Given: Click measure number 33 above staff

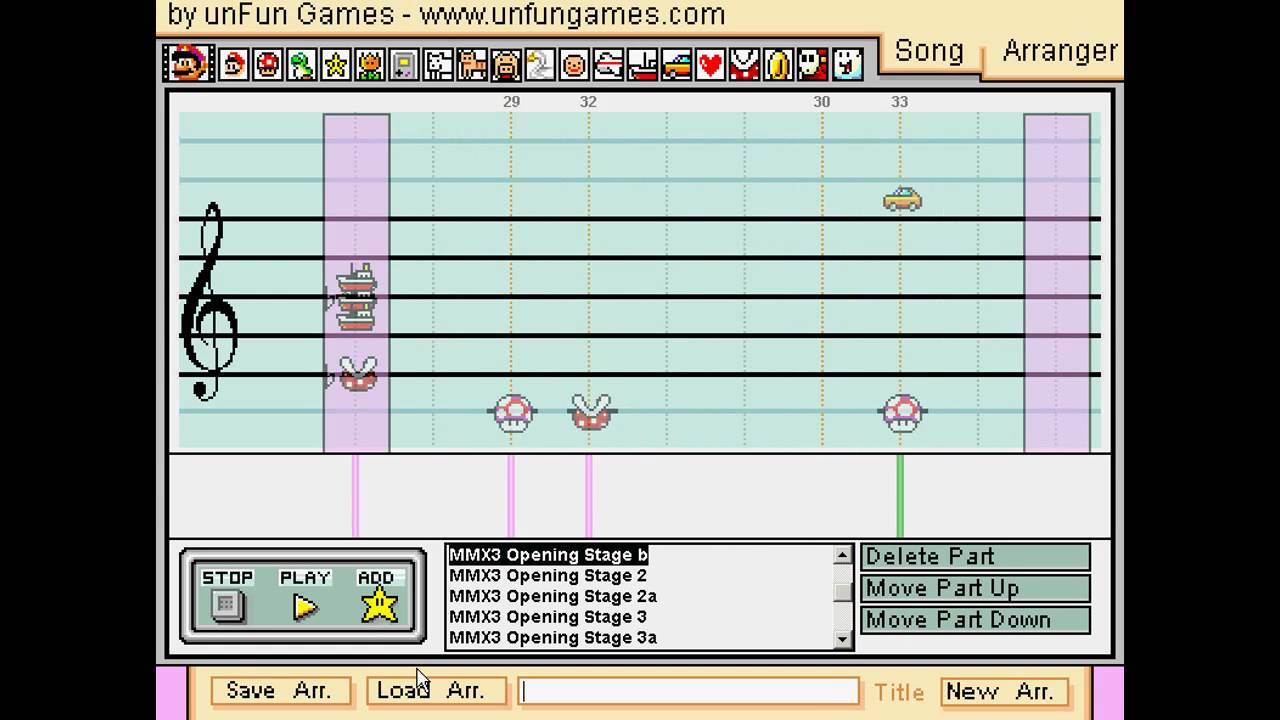Looking at the screenshot, I should click(x=899, y=102).
